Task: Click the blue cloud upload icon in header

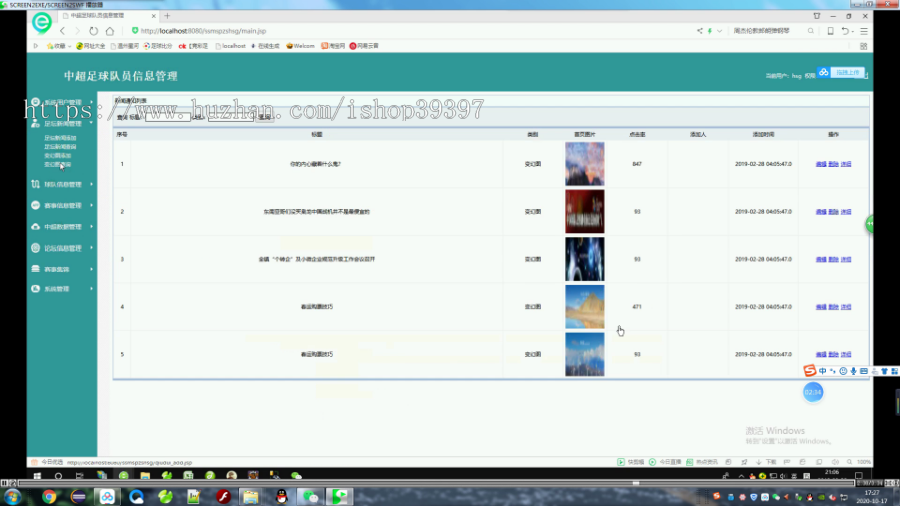Action: [824, 72]
